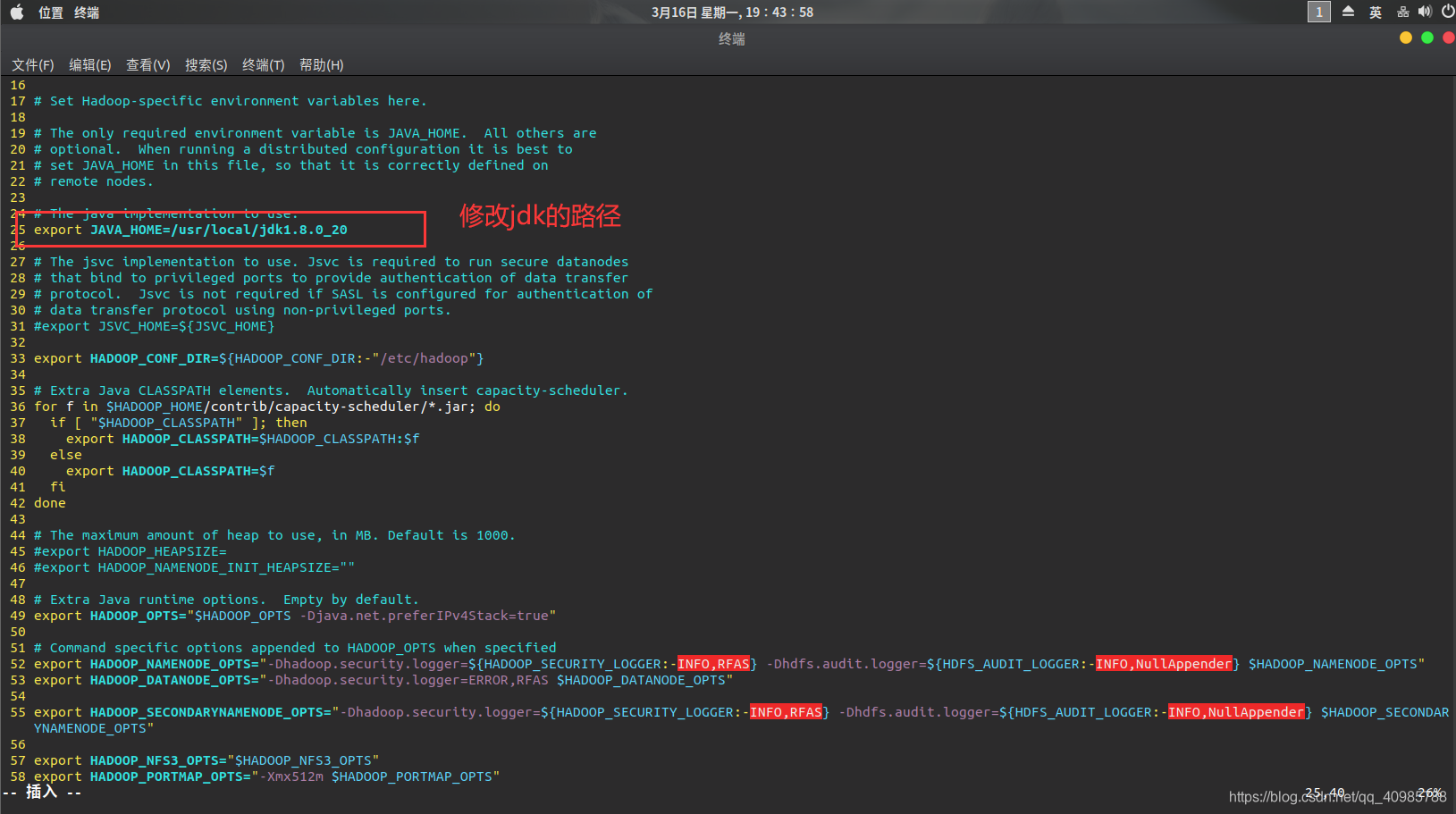Click the '# set JAVA_HOME in this file' comment line
The width and height of the screenshot is (1456, 814).
[x=291, y=165]
